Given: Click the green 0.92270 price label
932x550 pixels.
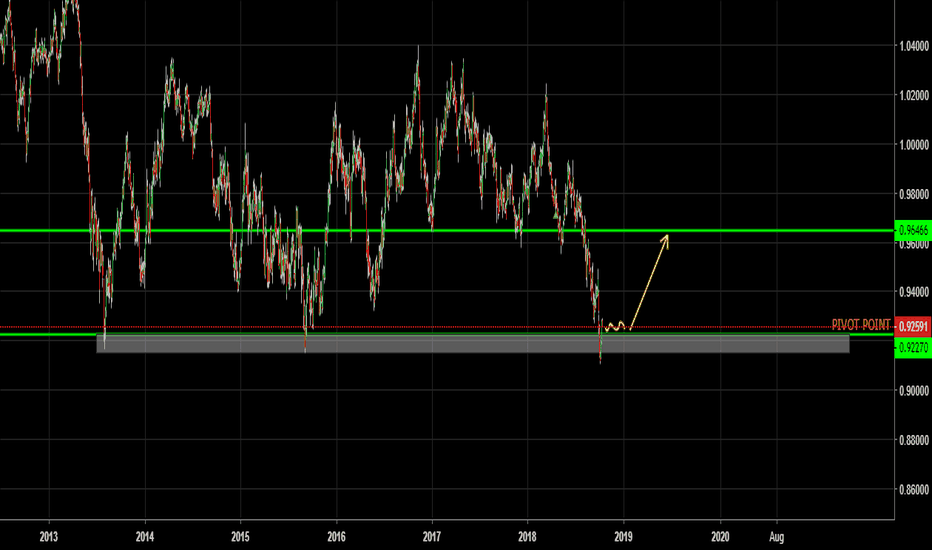Looking at the screenshot, I should [x=912, y=348].
